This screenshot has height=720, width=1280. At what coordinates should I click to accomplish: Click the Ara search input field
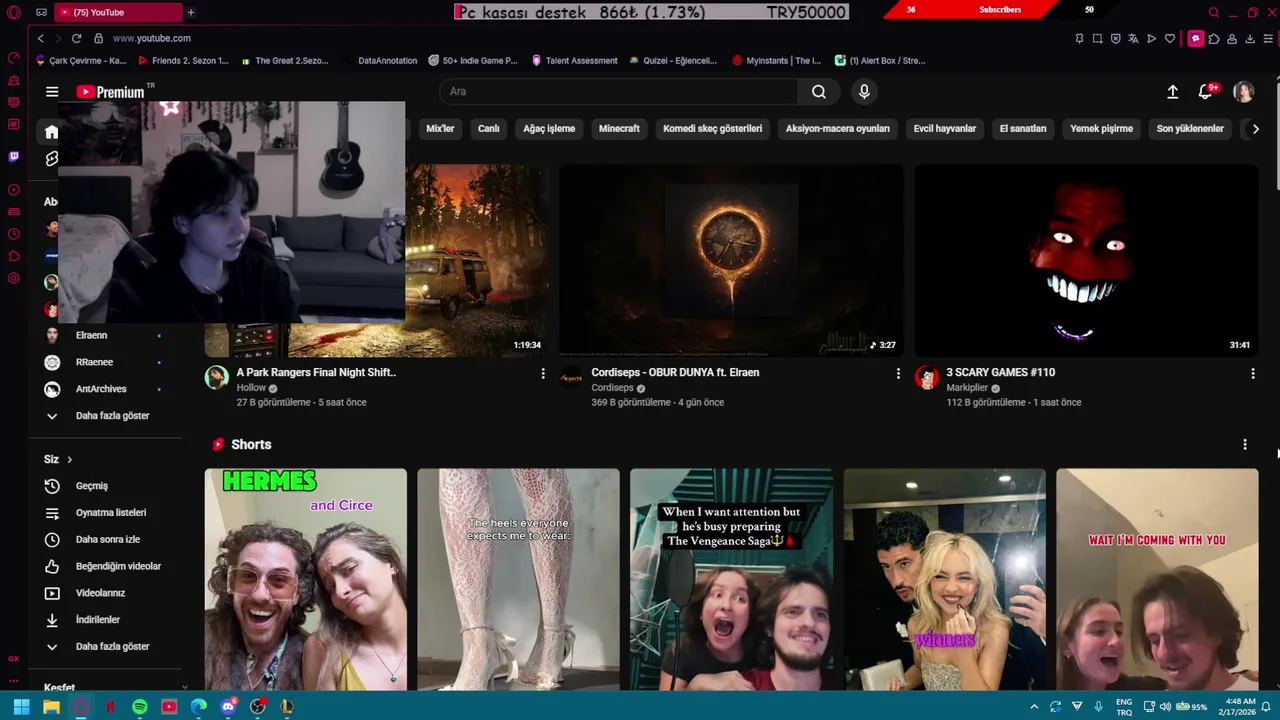pyautogui.click(x=618, y=92)
